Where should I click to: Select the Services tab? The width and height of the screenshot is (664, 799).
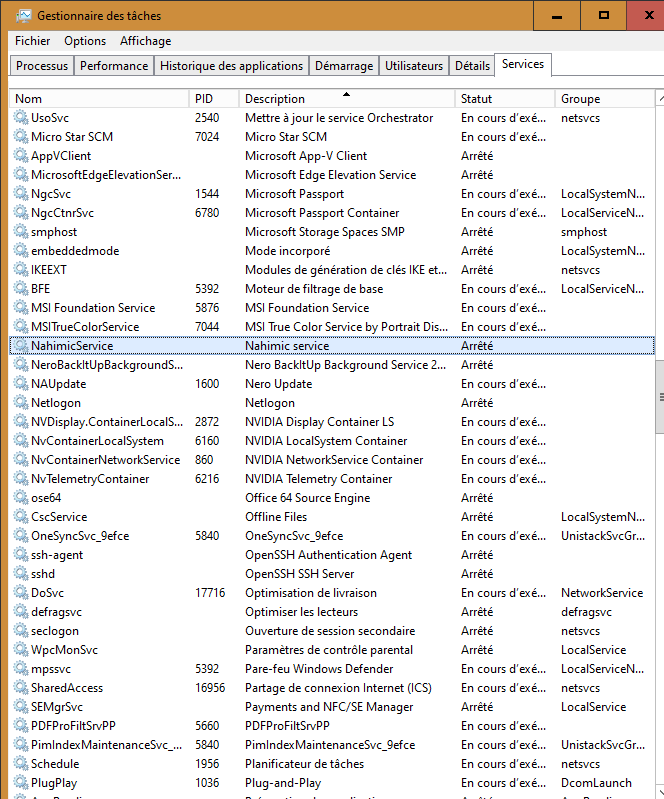523,64
